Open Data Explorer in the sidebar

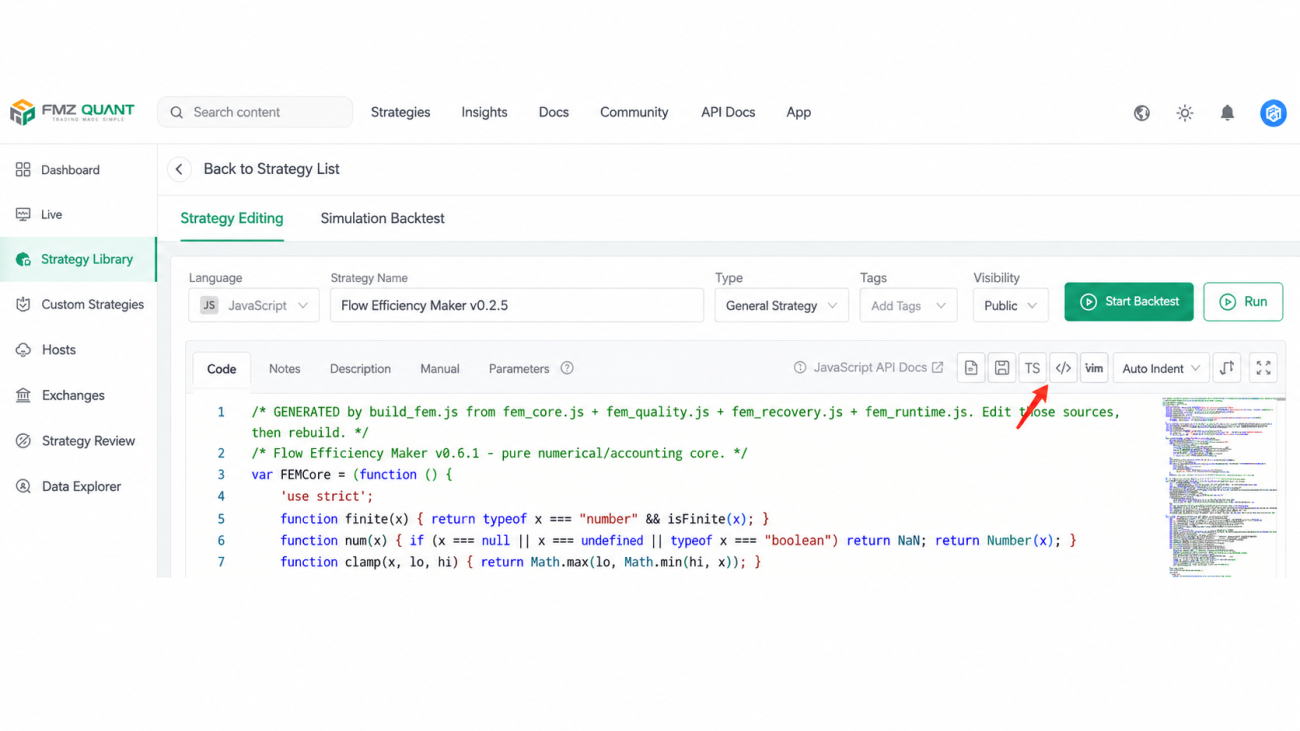[78, 486]
